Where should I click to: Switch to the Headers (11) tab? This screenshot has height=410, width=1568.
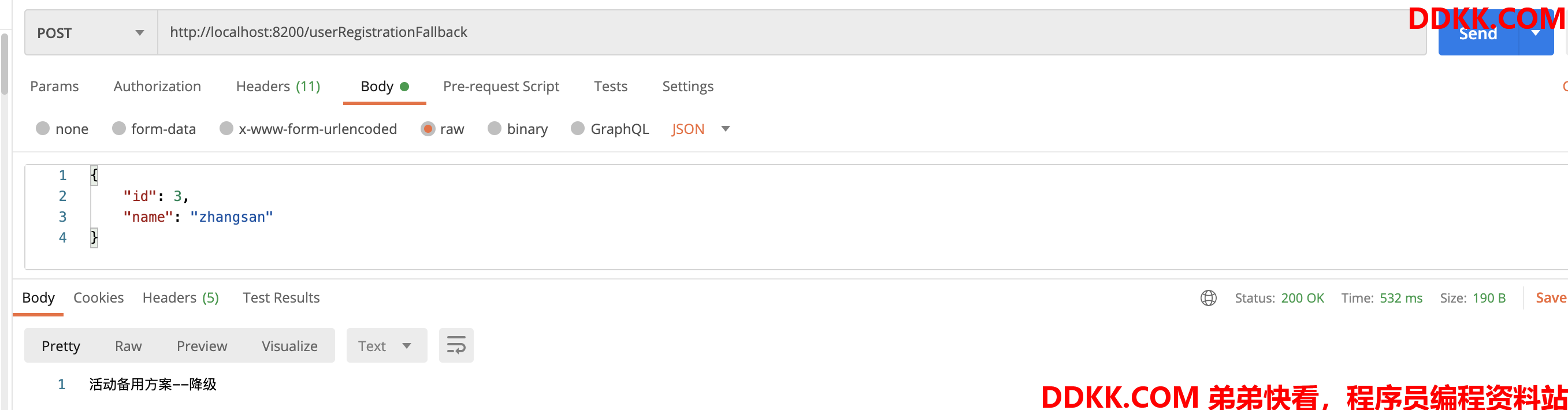[x=277, y=87]
